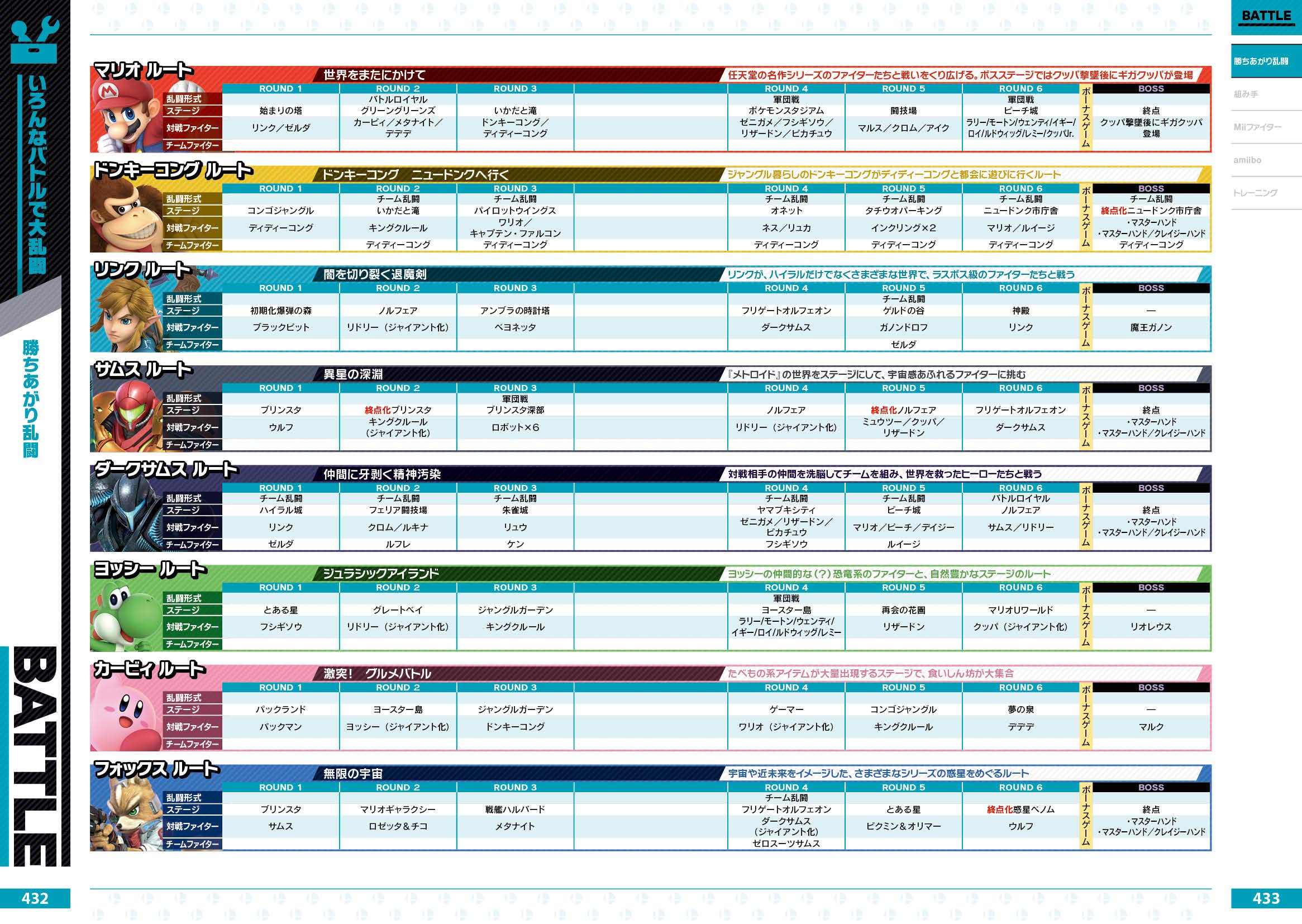Click マルス/クロム/アイク in Mario's Round 5
The height and width of the screenshot is (924, 1302).
tap(903, 128)
